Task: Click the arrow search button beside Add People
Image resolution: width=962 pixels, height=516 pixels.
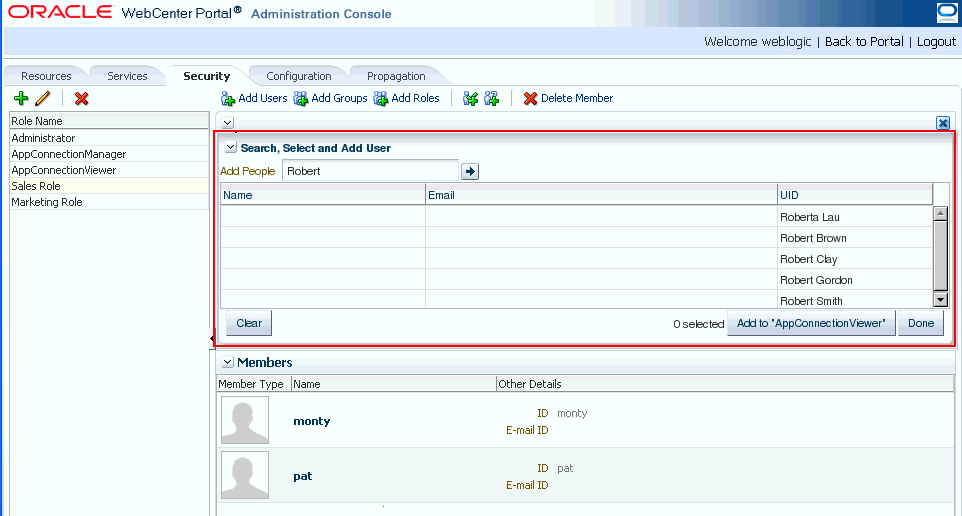Action: [x=470, y=171]
